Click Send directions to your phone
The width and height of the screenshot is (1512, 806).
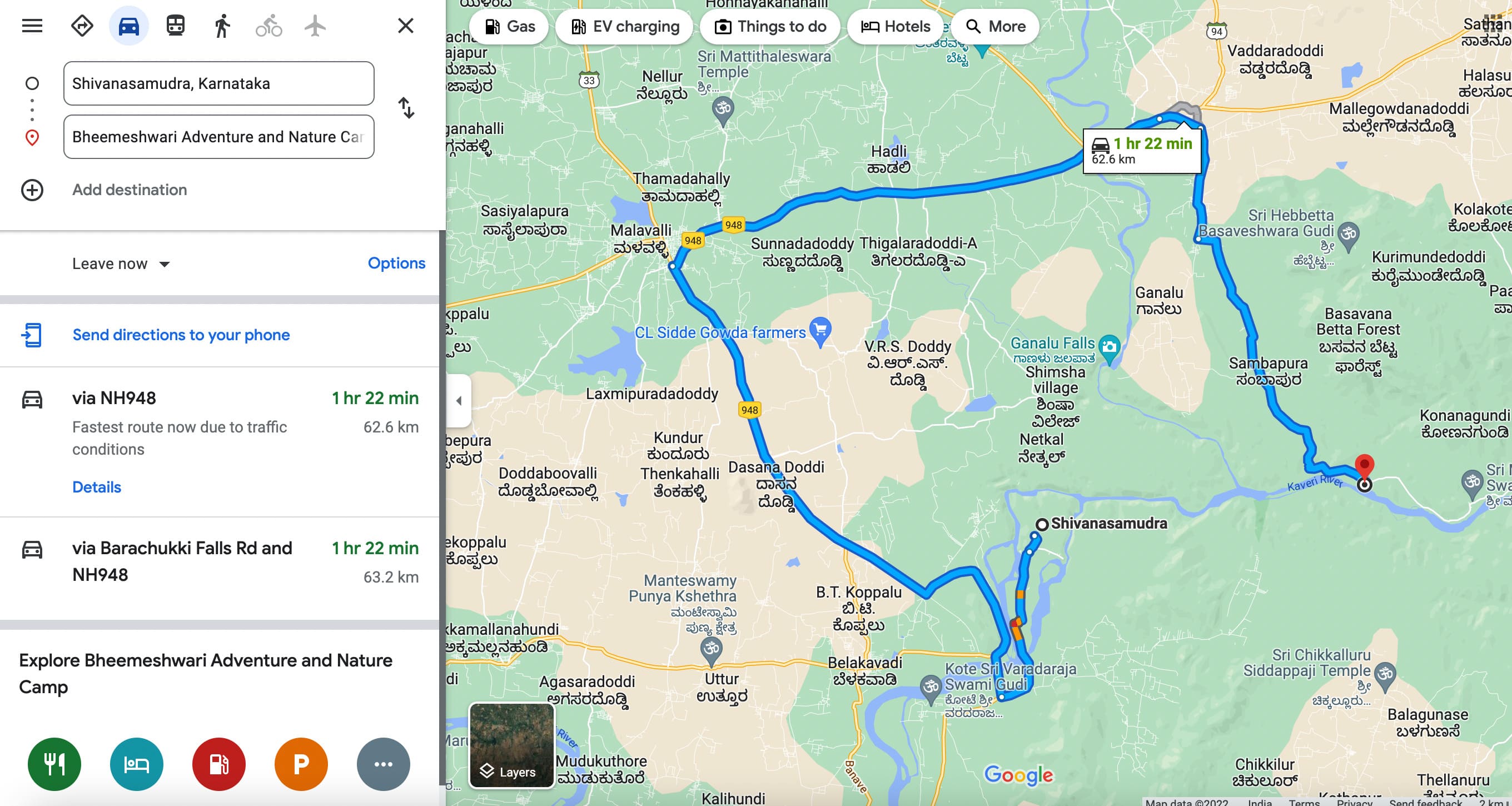[181, 335]
